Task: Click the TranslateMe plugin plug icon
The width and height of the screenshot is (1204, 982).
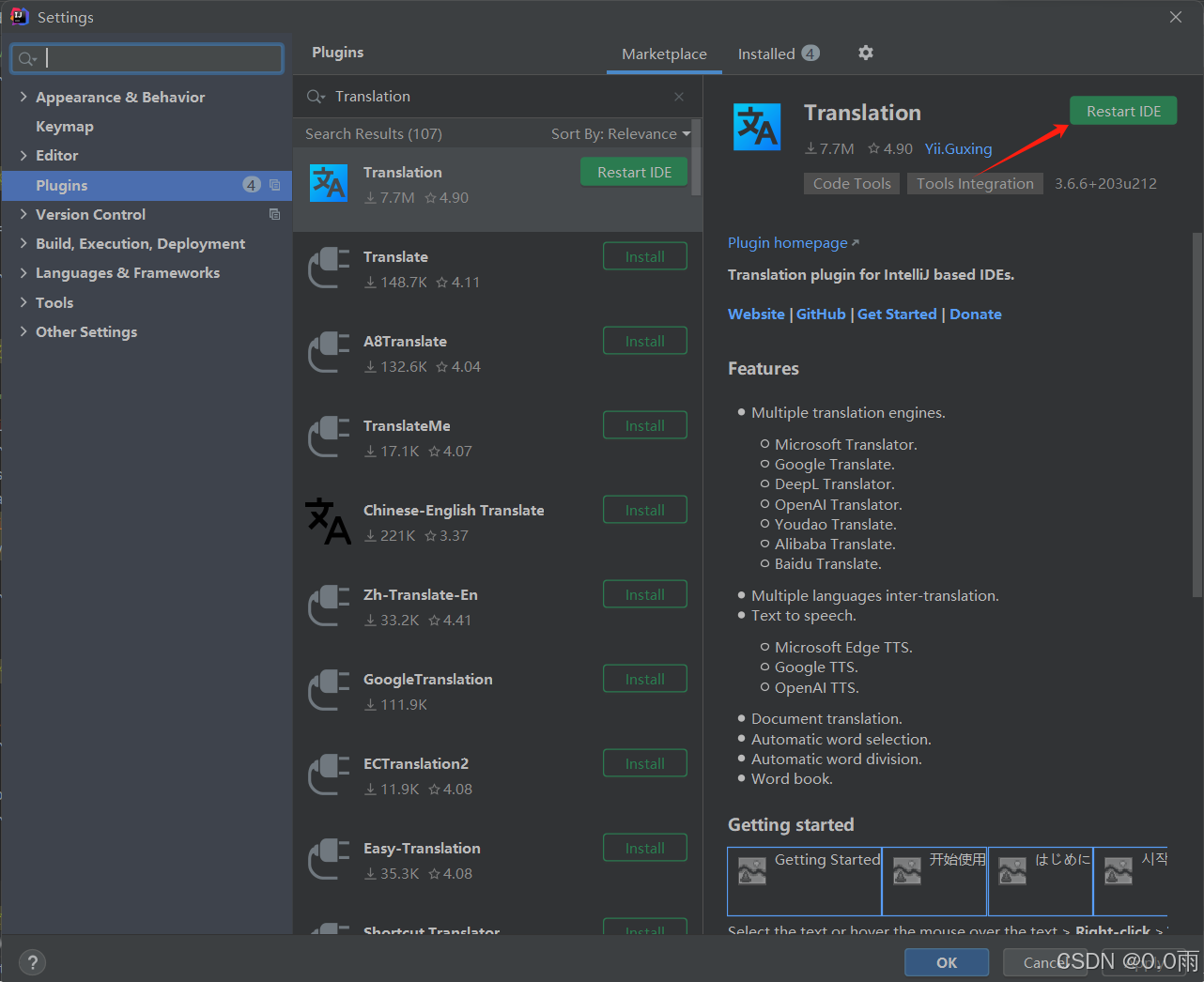Action: 329,437
